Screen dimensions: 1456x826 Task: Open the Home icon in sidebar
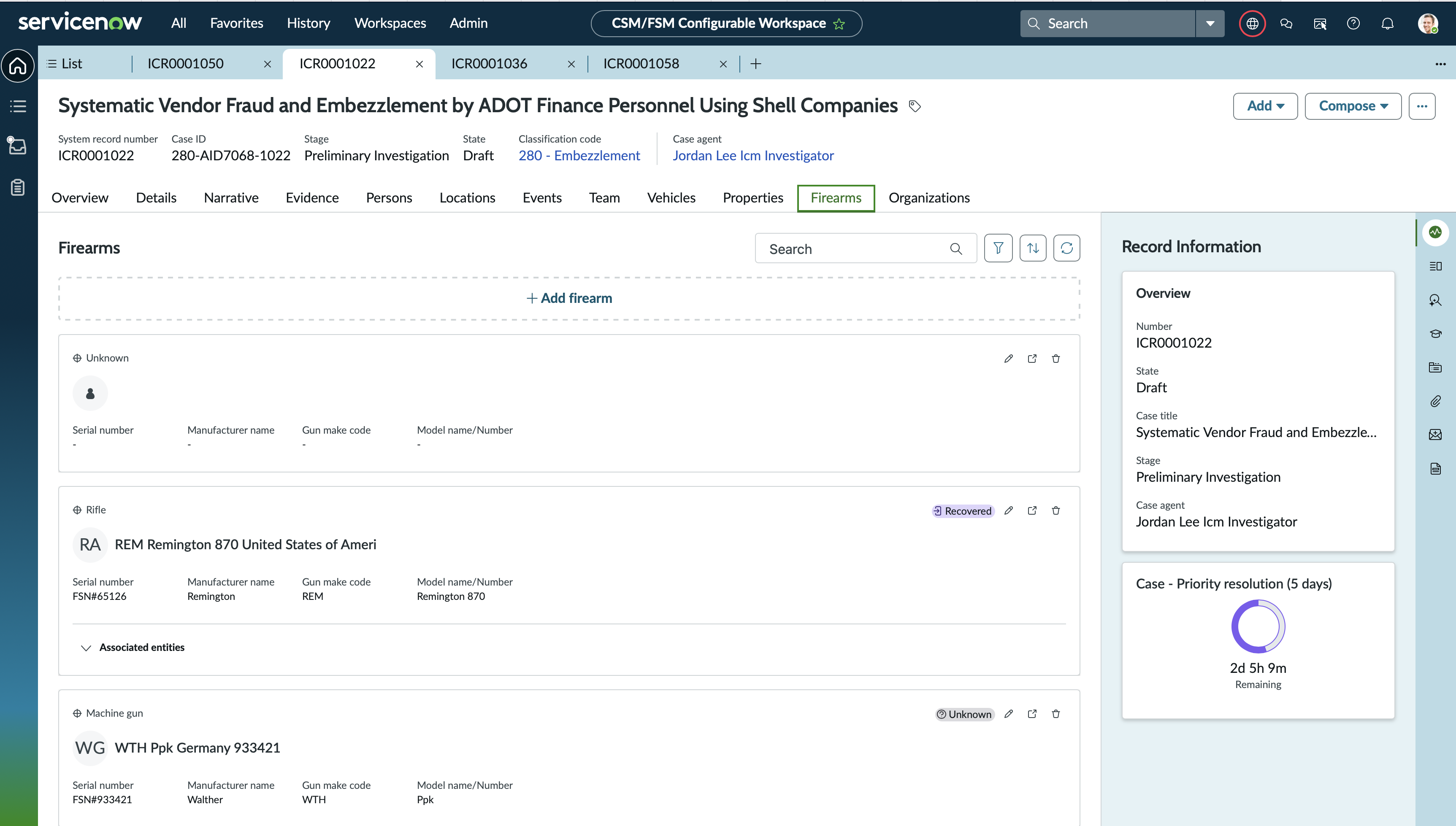[18, 66]
